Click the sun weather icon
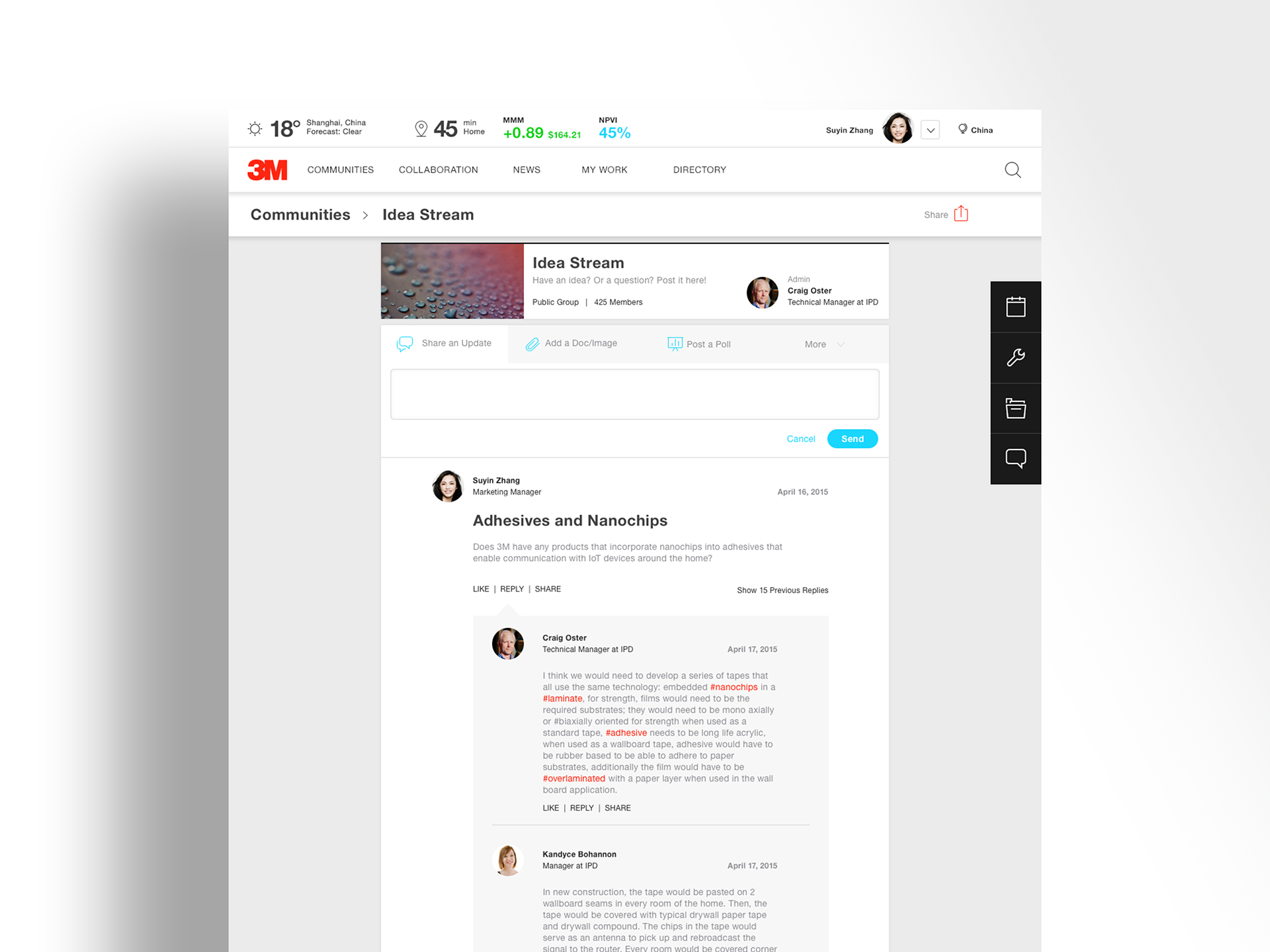Image resolution: width=1270 pixels, height=952 pixels. click(x=255, y=128)
